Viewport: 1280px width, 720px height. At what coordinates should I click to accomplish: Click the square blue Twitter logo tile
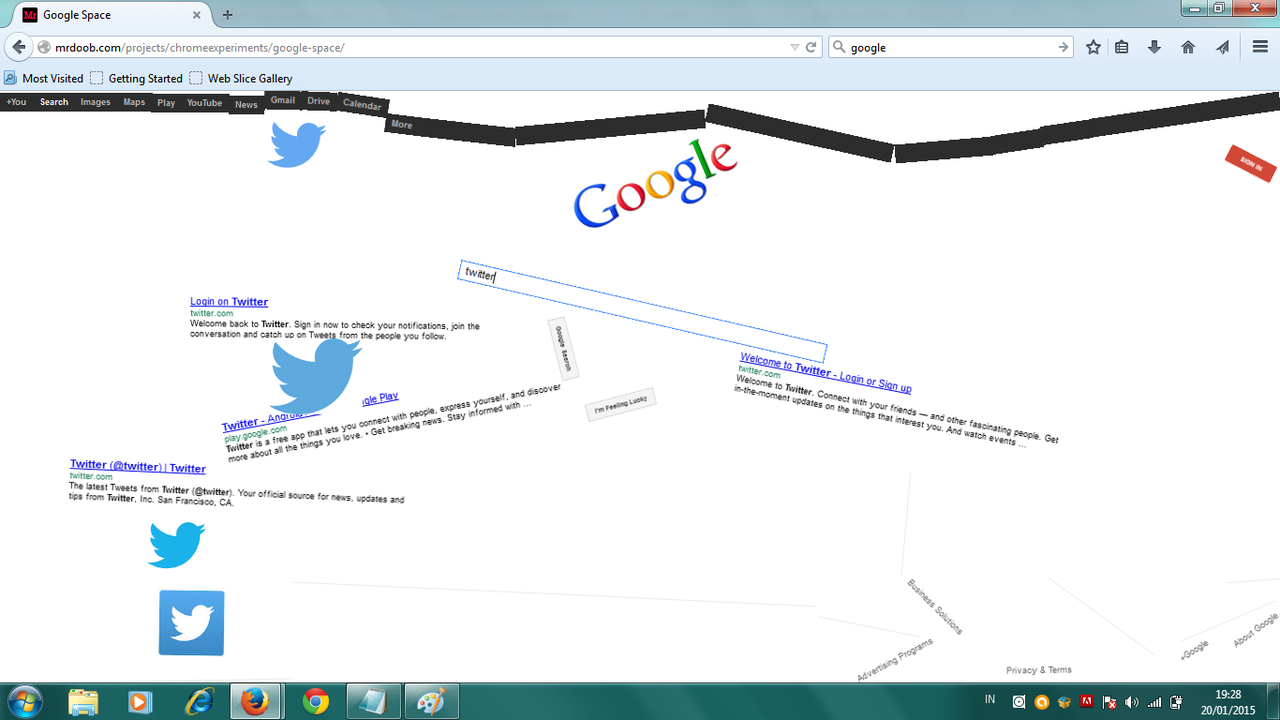coord(191,623)
